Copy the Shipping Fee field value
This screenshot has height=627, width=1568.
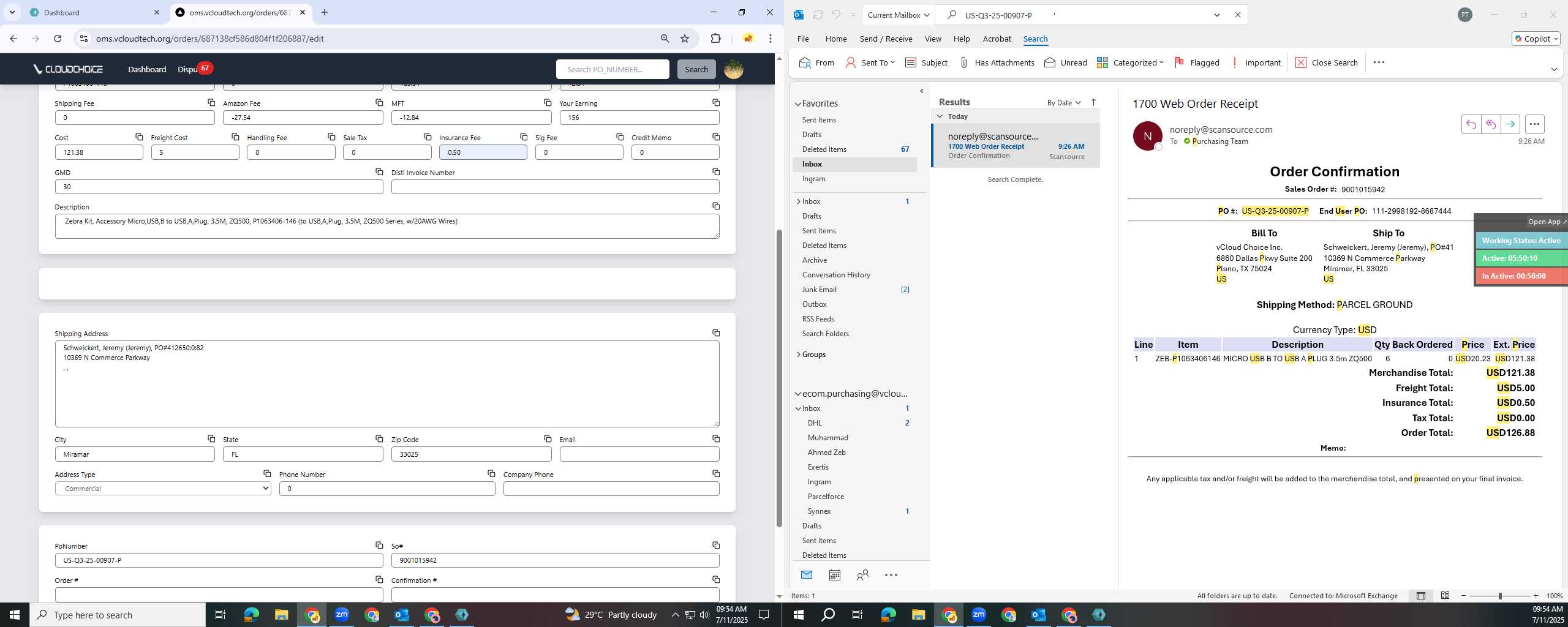coord(211,102)
